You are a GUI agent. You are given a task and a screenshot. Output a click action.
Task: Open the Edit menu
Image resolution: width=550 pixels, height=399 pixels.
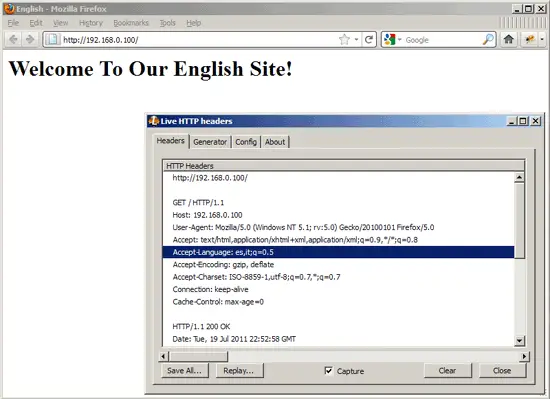pyautogui.click(x=36, y=23)
